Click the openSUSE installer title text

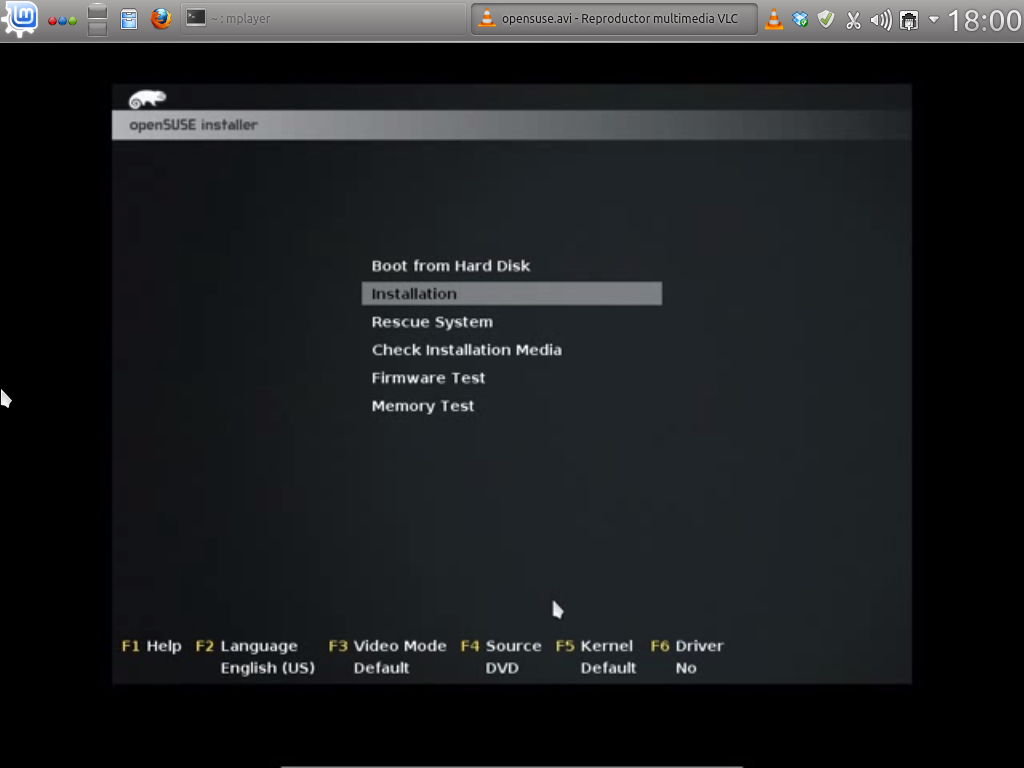coord(193,125)
